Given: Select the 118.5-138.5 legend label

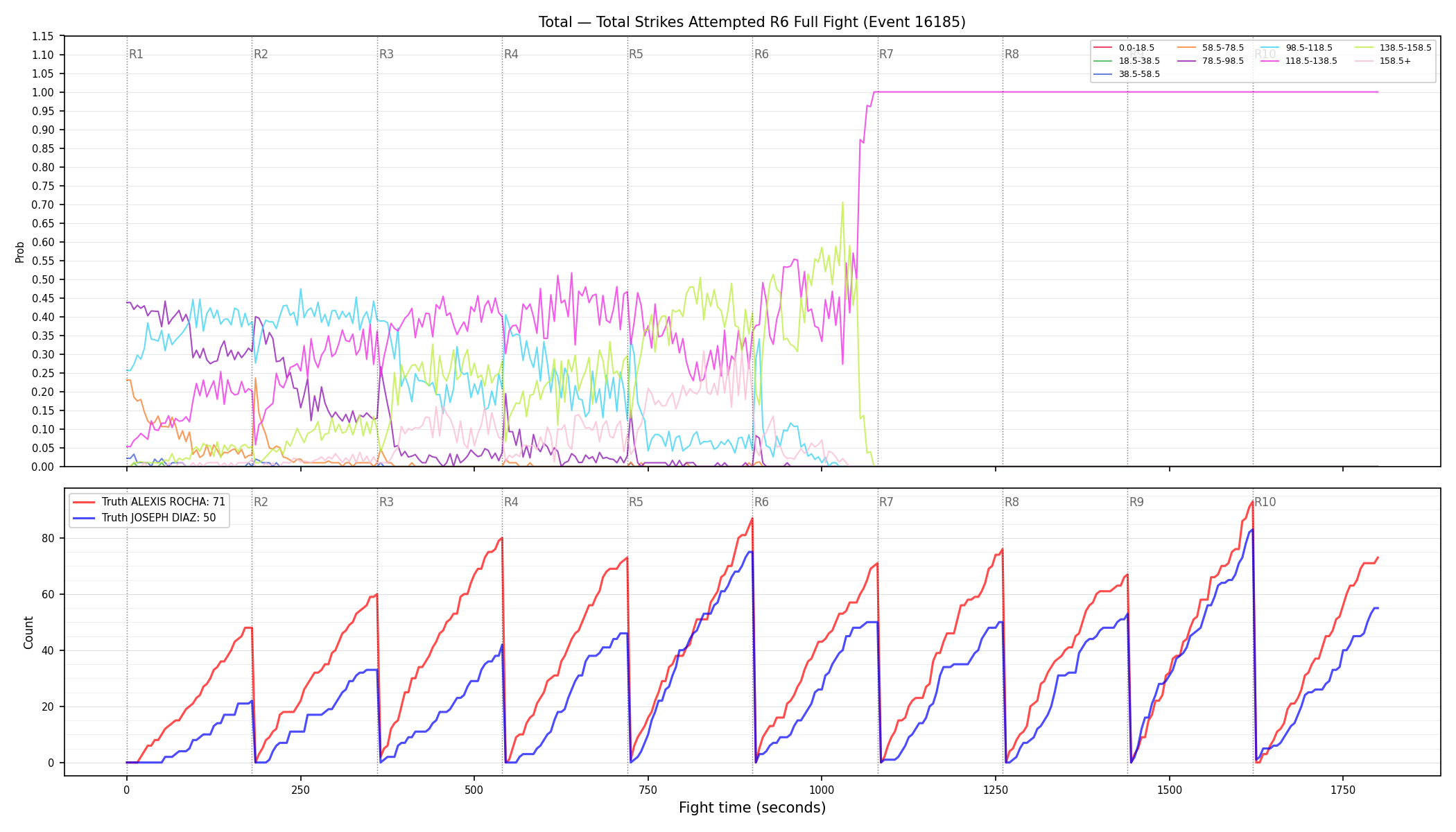Looking at the screenshot, I should [1311, 61].
